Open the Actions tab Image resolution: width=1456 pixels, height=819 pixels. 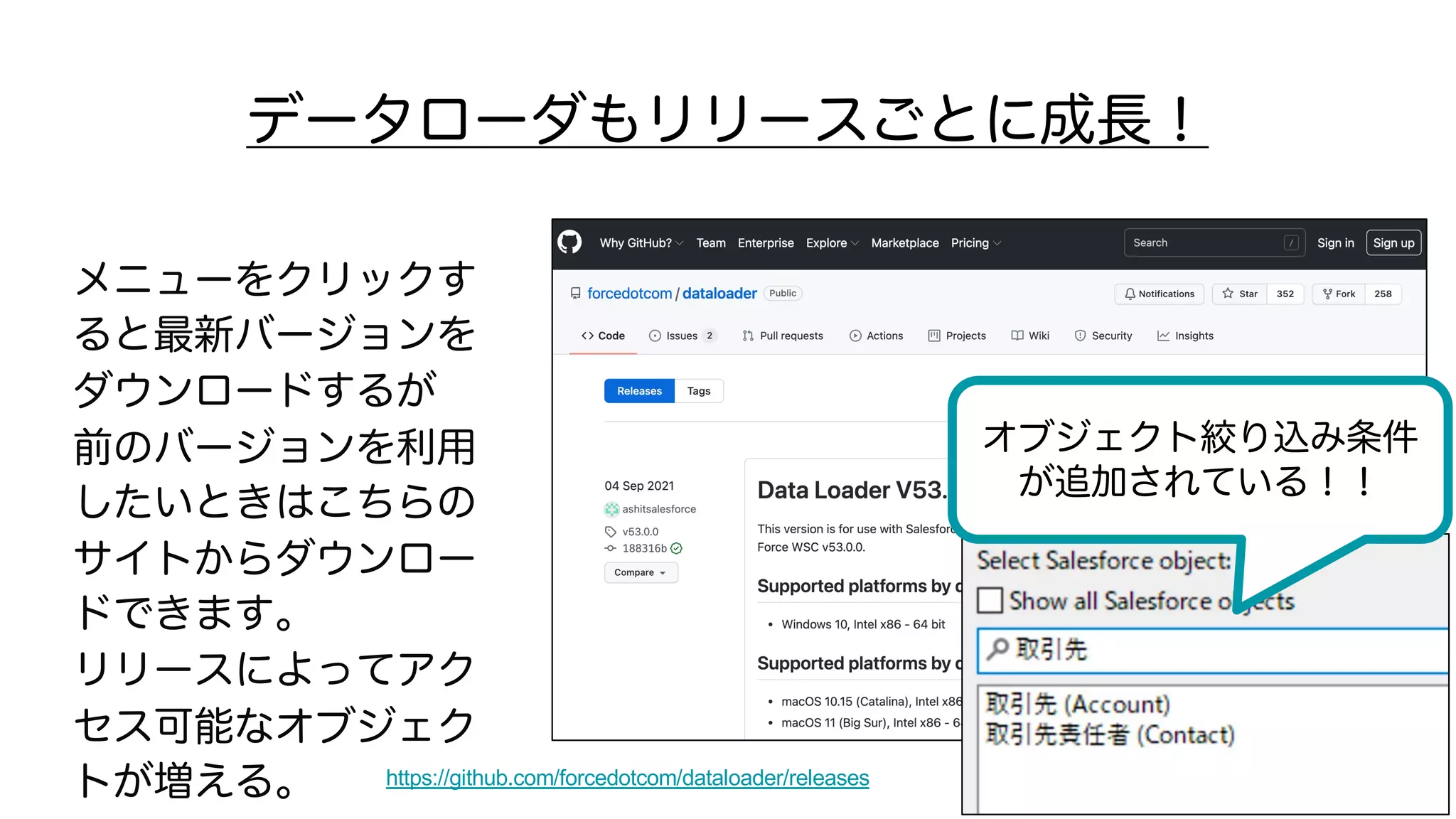[x=877, y=336]
